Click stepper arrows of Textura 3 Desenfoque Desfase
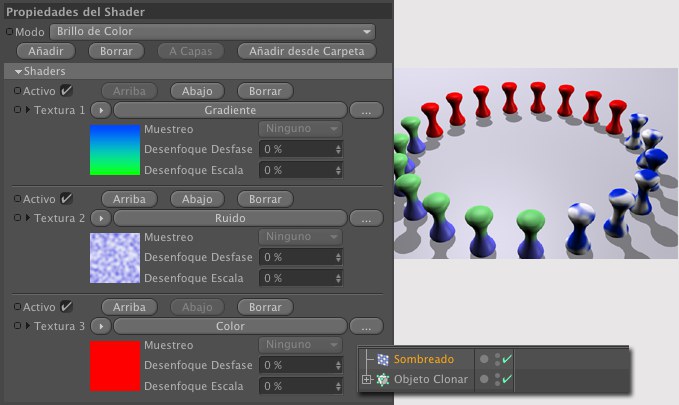The height and width of the screenshot is (405, 679). pyautogui.click(x=338, y=365)
